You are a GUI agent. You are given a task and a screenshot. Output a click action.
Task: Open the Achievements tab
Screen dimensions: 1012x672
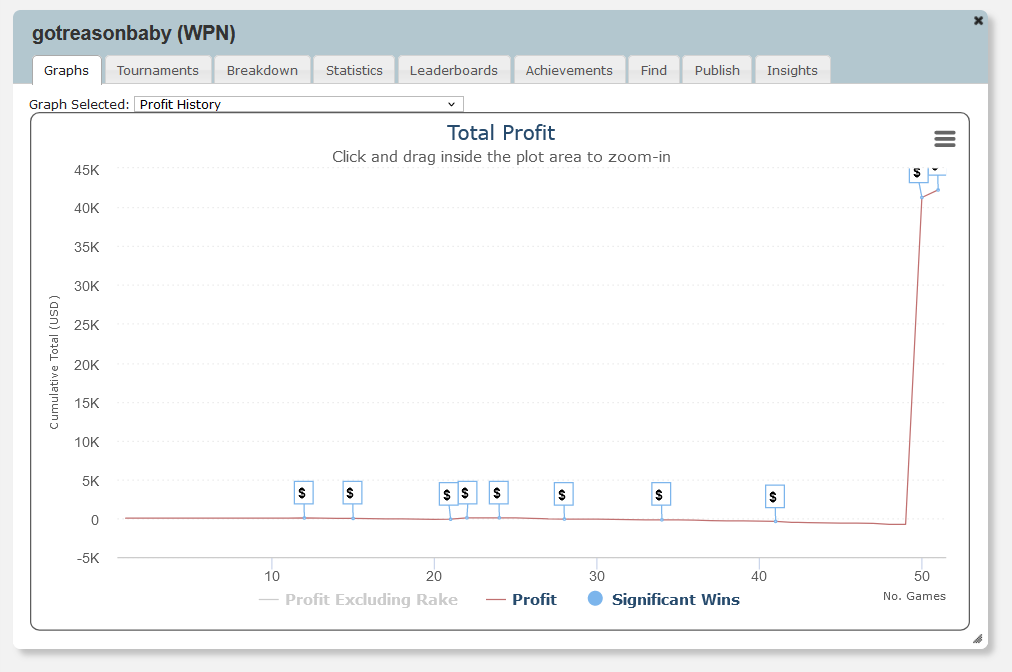coord(569,70)
